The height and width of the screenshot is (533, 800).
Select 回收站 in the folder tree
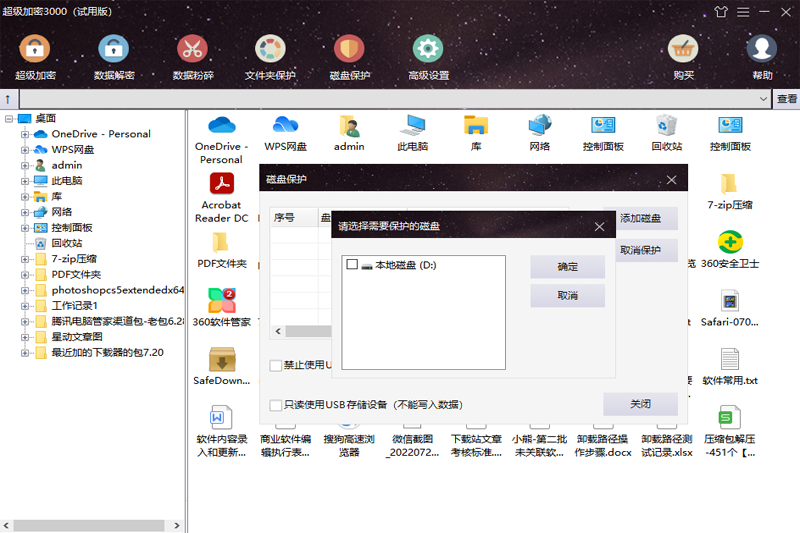tap(67, 243)
